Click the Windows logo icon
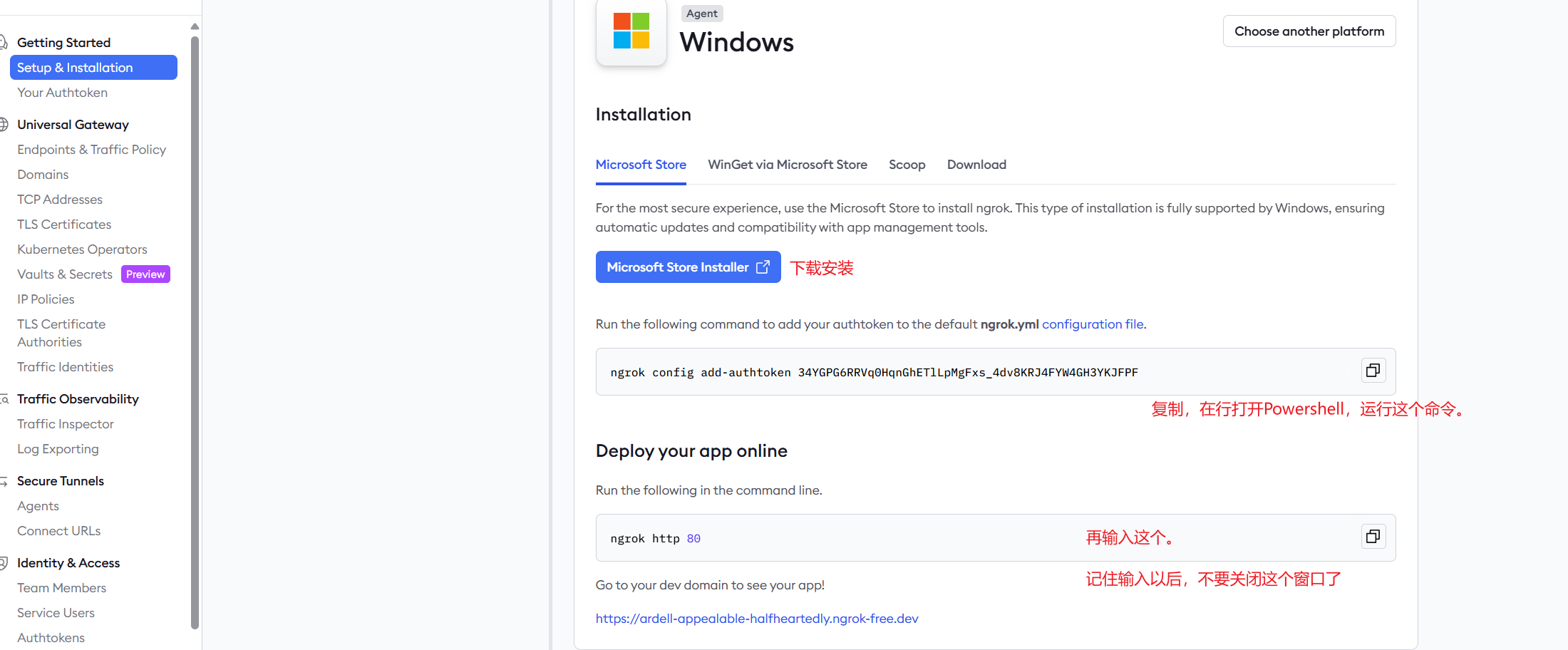The height and width of the screenshot is (650, 1568). point(631,31)
